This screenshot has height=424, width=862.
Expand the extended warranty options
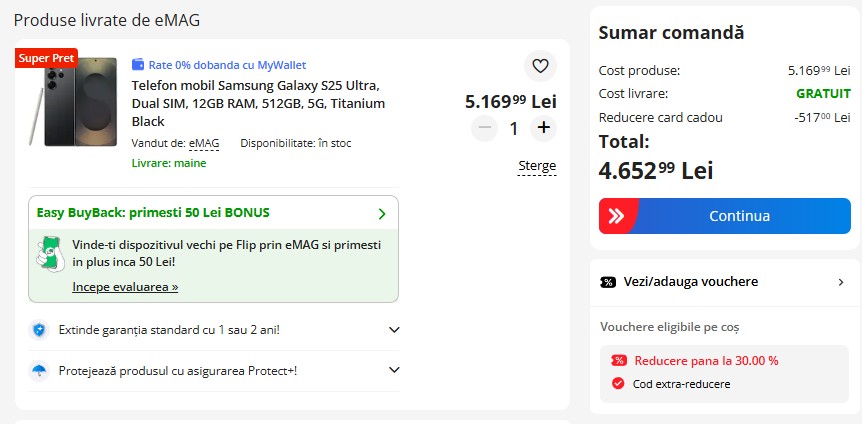(393, 329)
